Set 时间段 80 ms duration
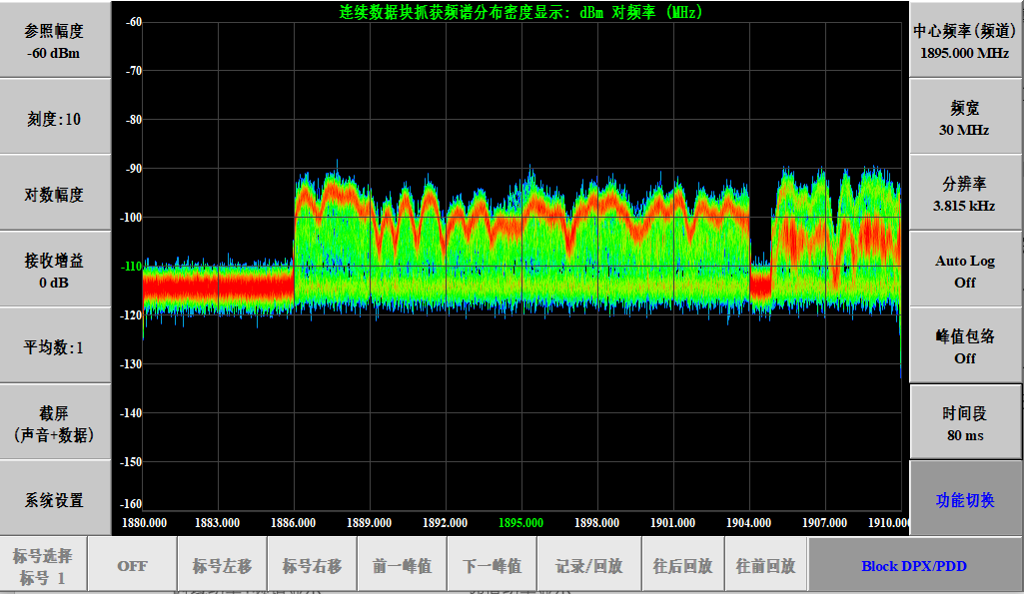This screenshot has width=1024, height=594. [x=965, y=422]
